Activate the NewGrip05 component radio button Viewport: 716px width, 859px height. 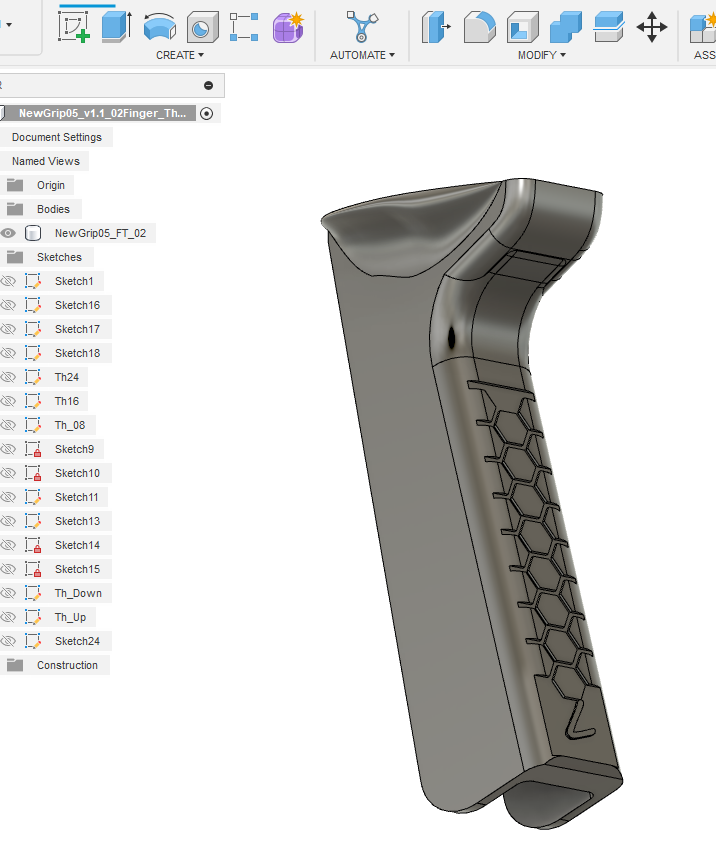pyautogui.click(x=207, y=113)
